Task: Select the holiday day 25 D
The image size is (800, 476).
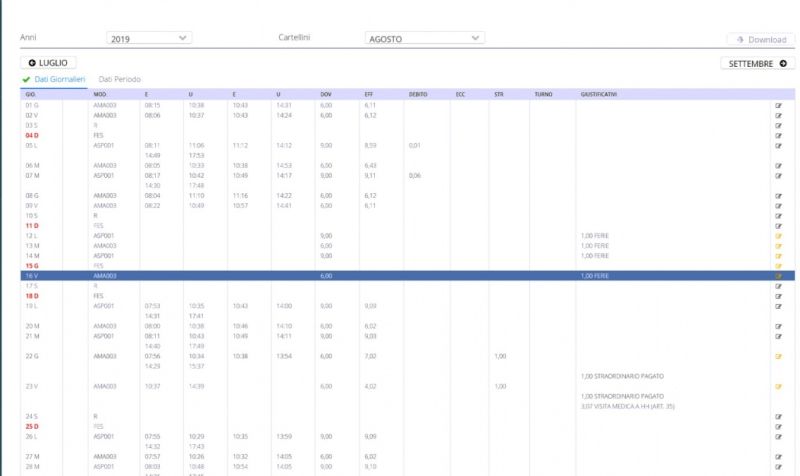Action: pos(32,427)
